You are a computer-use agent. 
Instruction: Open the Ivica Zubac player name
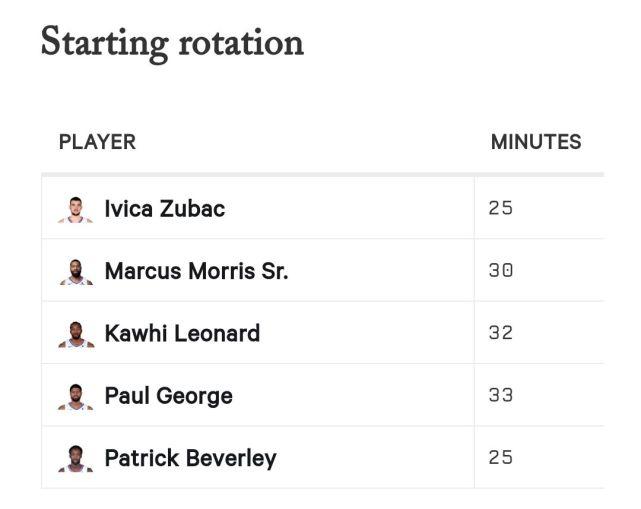tap(165, 209)
